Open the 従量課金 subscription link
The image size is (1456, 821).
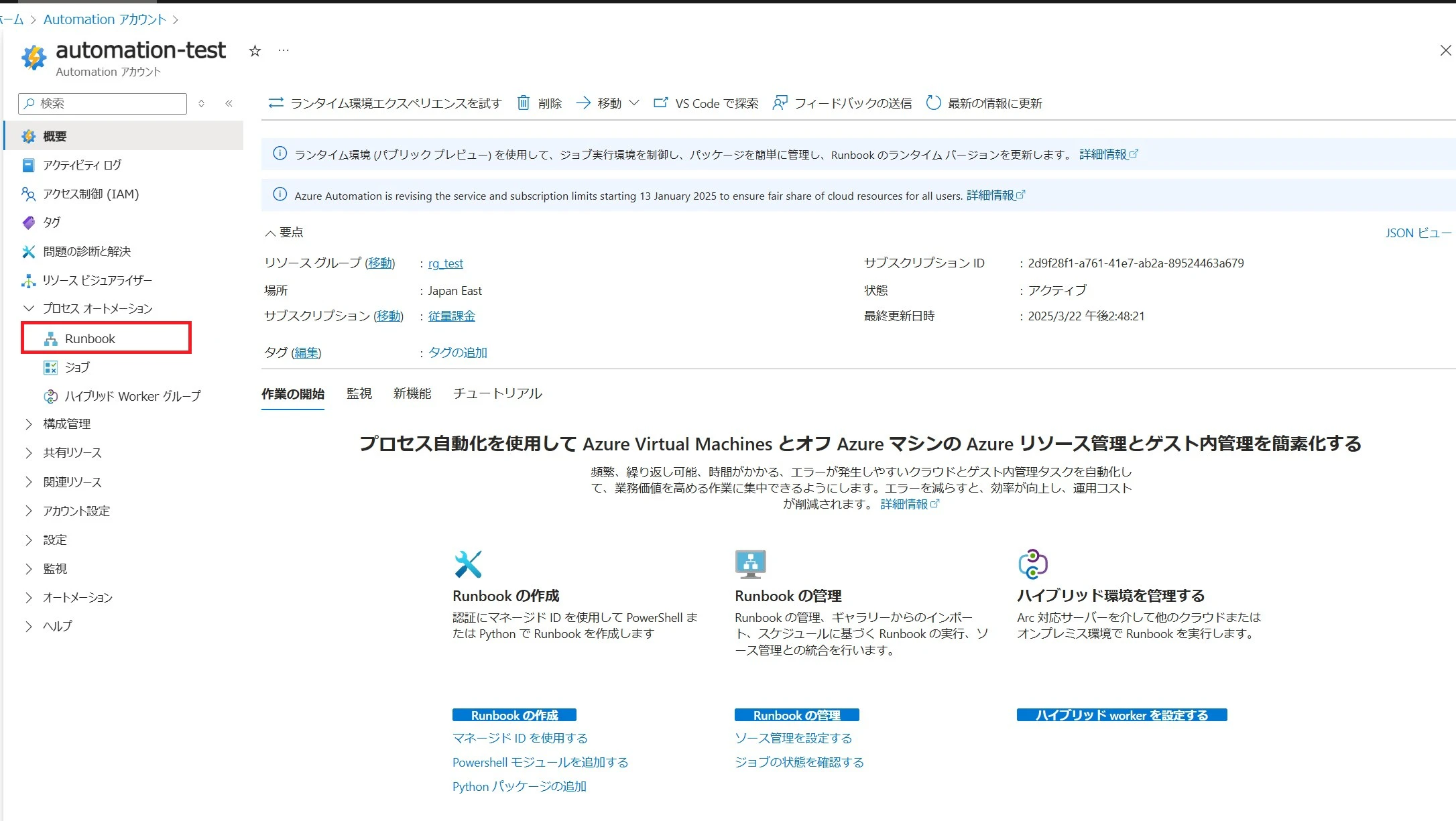[452, 316]
